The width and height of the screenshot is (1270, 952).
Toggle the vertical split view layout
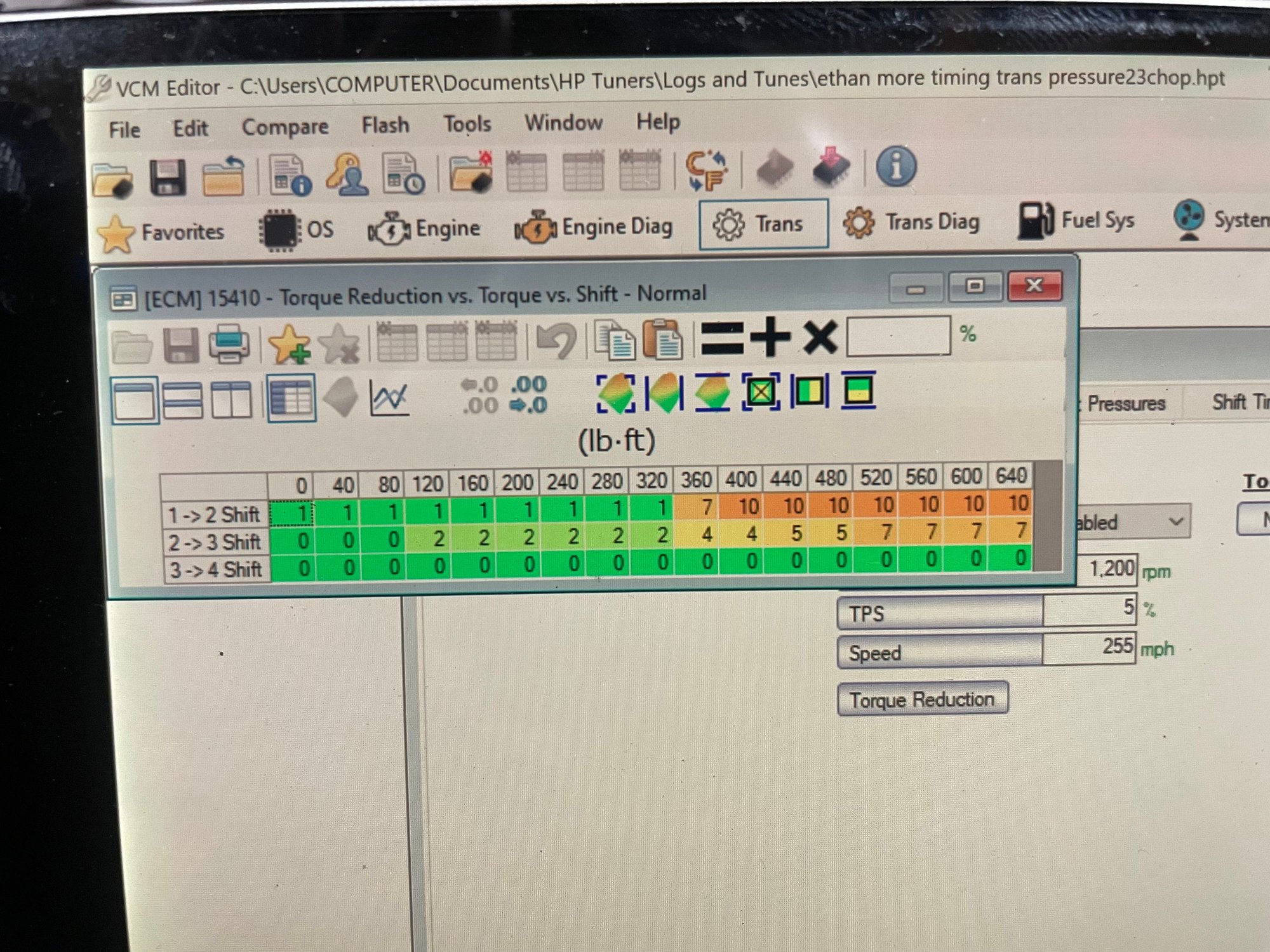click(231, 400)
